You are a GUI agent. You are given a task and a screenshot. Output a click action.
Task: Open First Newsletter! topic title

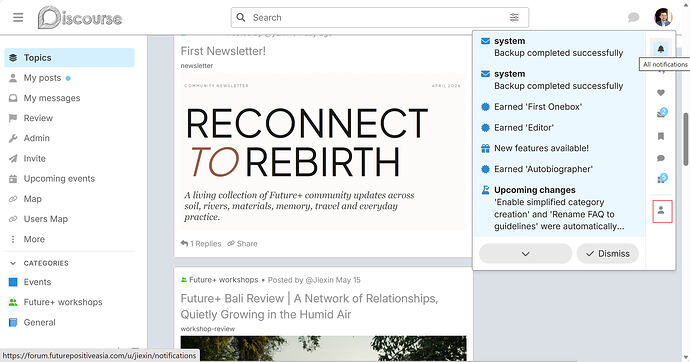223,51
